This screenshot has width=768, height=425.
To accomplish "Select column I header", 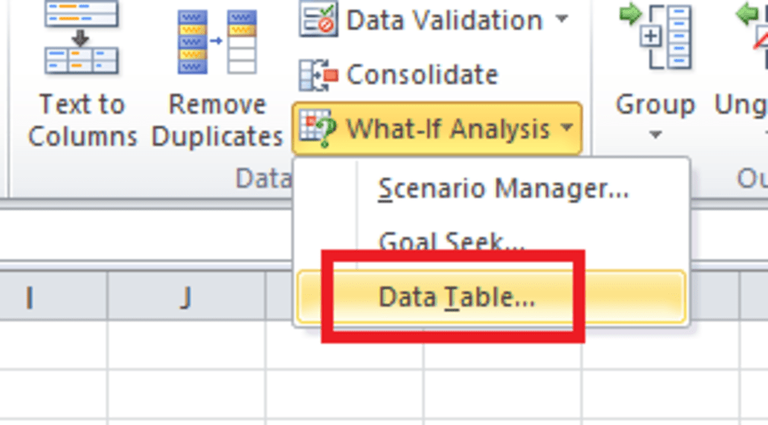I will tap(30, 298).
